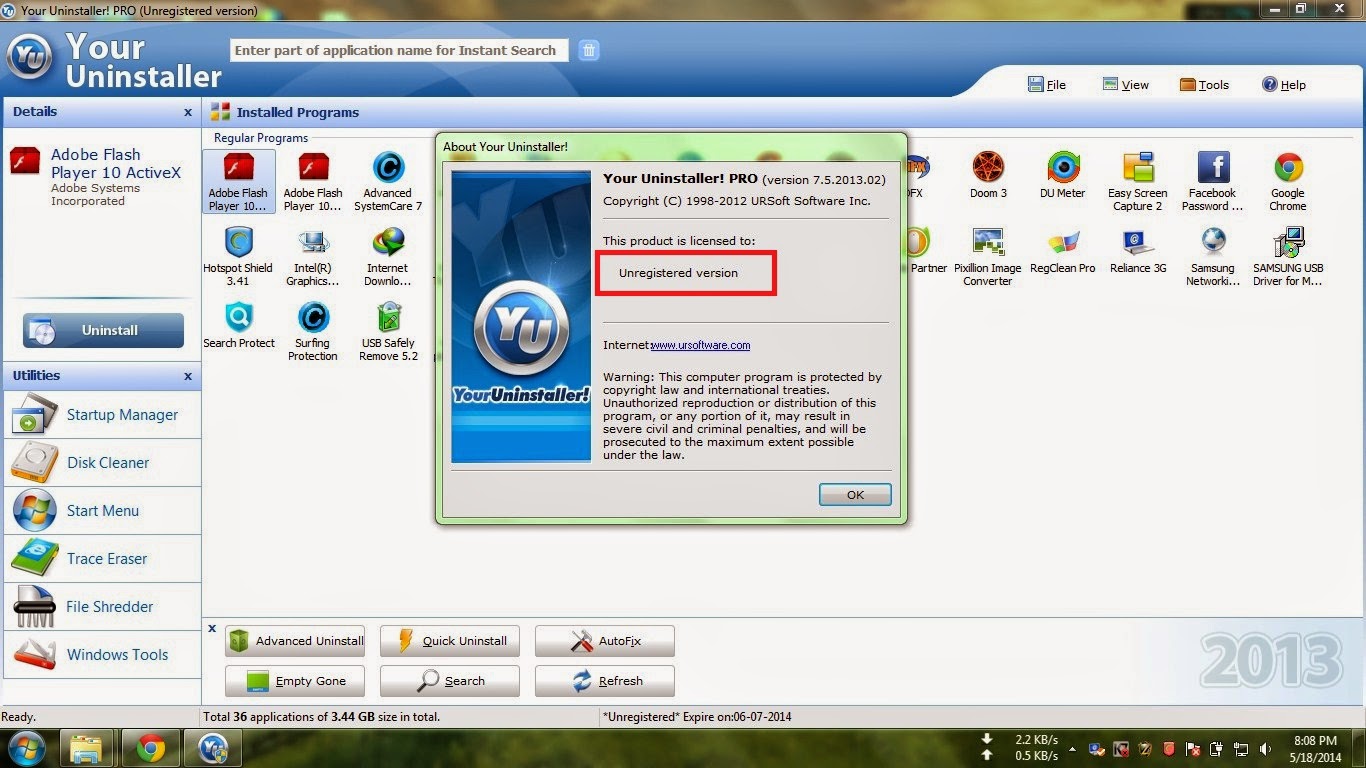The image size is (1366, 768).
Task: Select Advanced SystemCare 7 in the program list
Action: 388,182
